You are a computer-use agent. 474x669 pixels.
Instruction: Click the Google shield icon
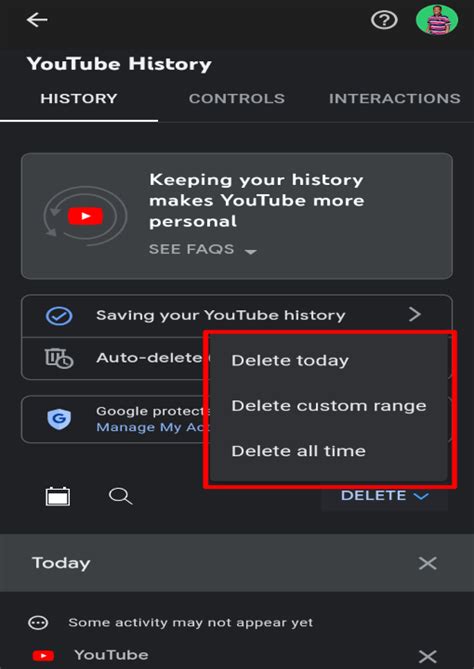pyautogui.click(x=59, y=419)
